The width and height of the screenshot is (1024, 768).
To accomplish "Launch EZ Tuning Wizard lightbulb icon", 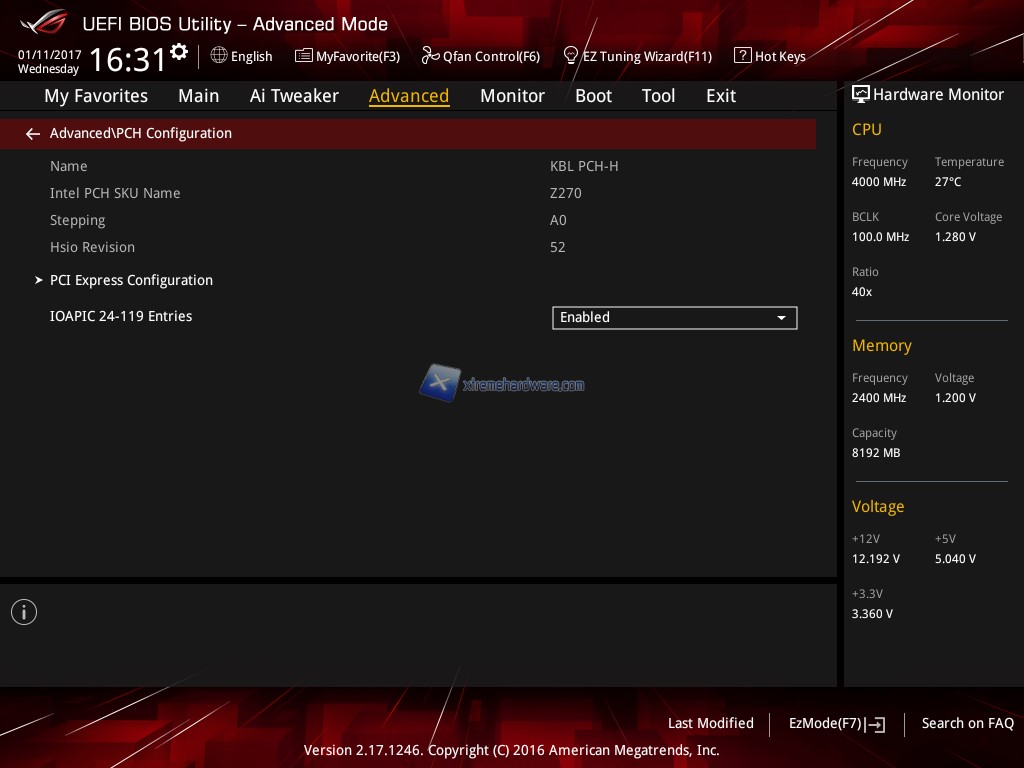I will pyautogui.click(x=571, y=55).
